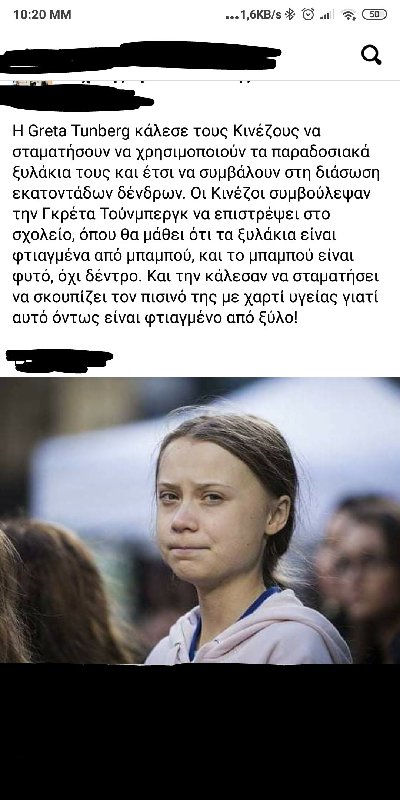The width and height of the screenshot is (400, 800).
Task: Tap the three dots beside network speed
Action: point(232,17)
